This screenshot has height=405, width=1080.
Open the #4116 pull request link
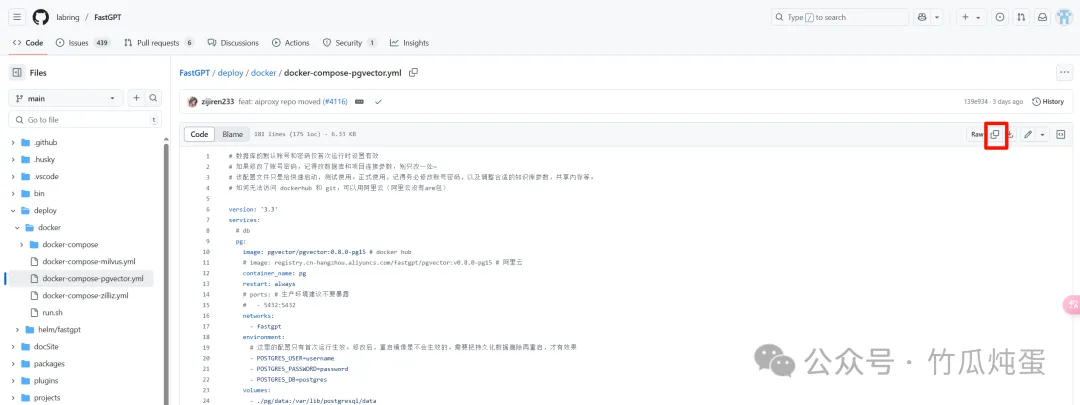[333, 101]
